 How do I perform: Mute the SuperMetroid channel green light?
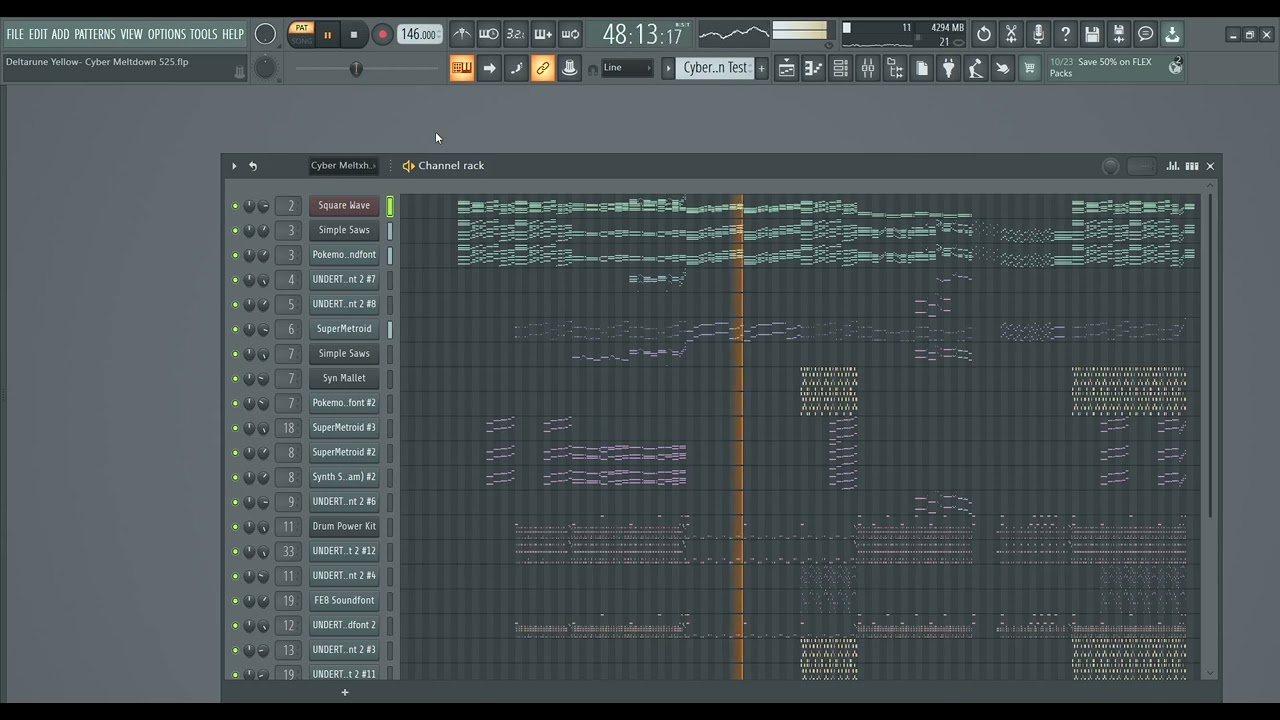pos(235,329)
